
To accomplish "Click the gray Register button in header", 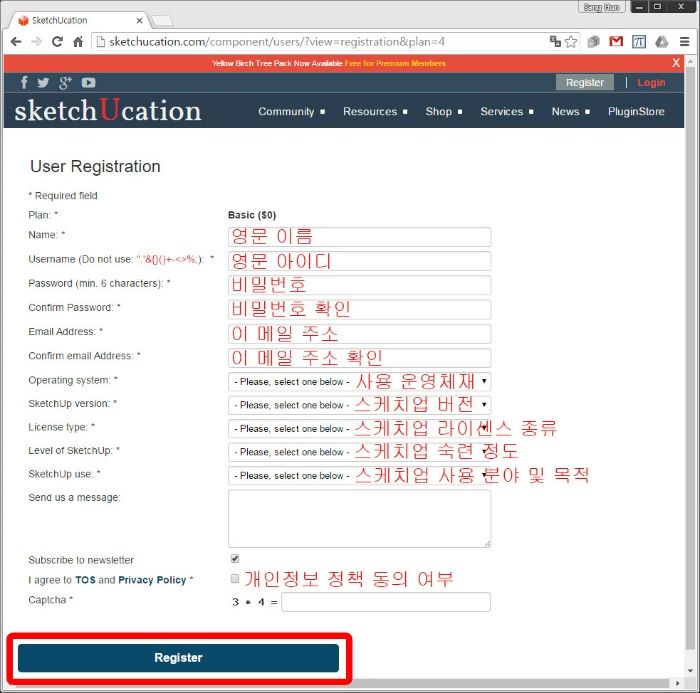I will tap(584, 83).
